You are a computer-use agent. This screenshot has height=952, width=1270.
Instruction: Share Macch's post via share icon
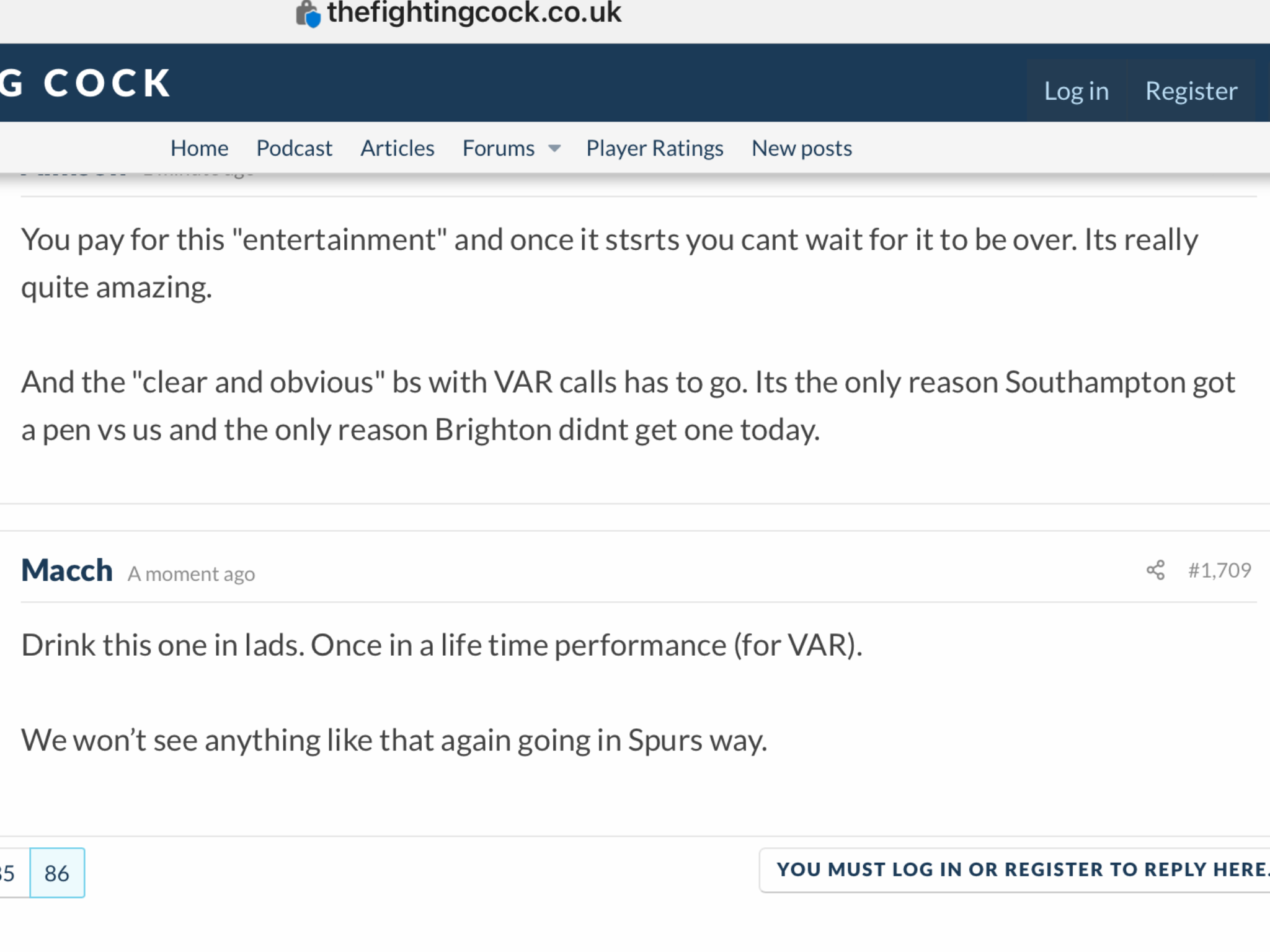click(1155, 570)
